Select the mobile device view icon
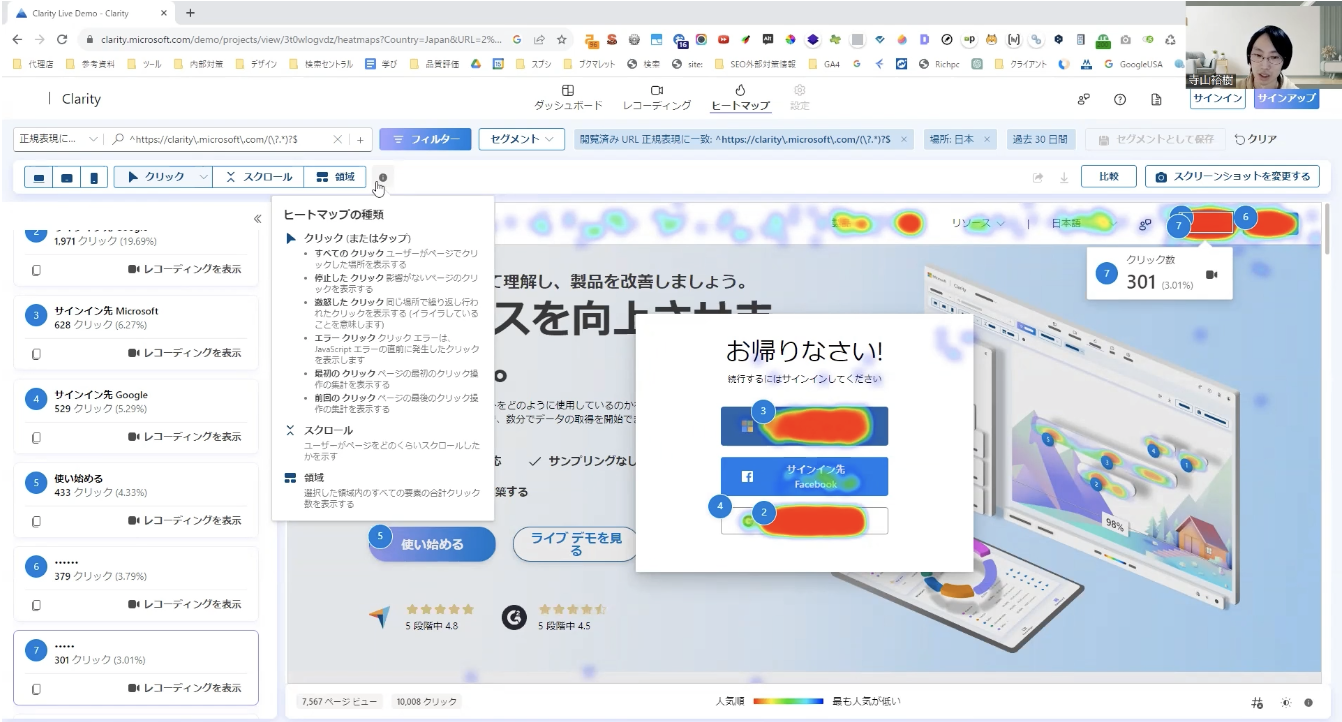Screen dimensions: 1342x722 pos(94,177)
